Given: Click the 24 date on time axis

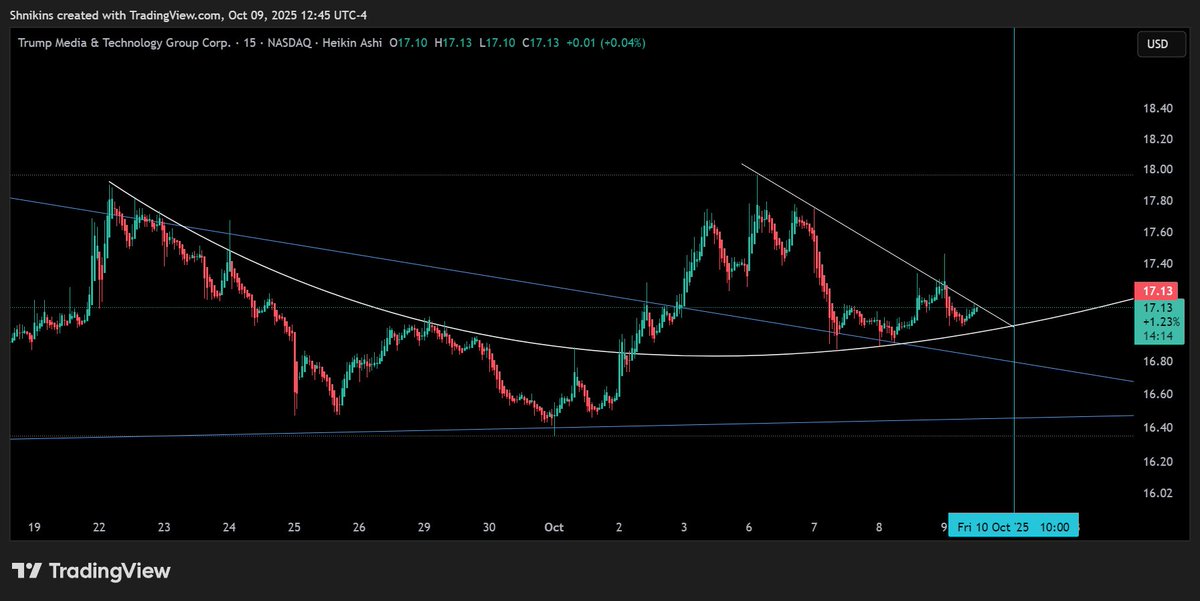Looking at the screenshot, I should click(x=229, y=526).
